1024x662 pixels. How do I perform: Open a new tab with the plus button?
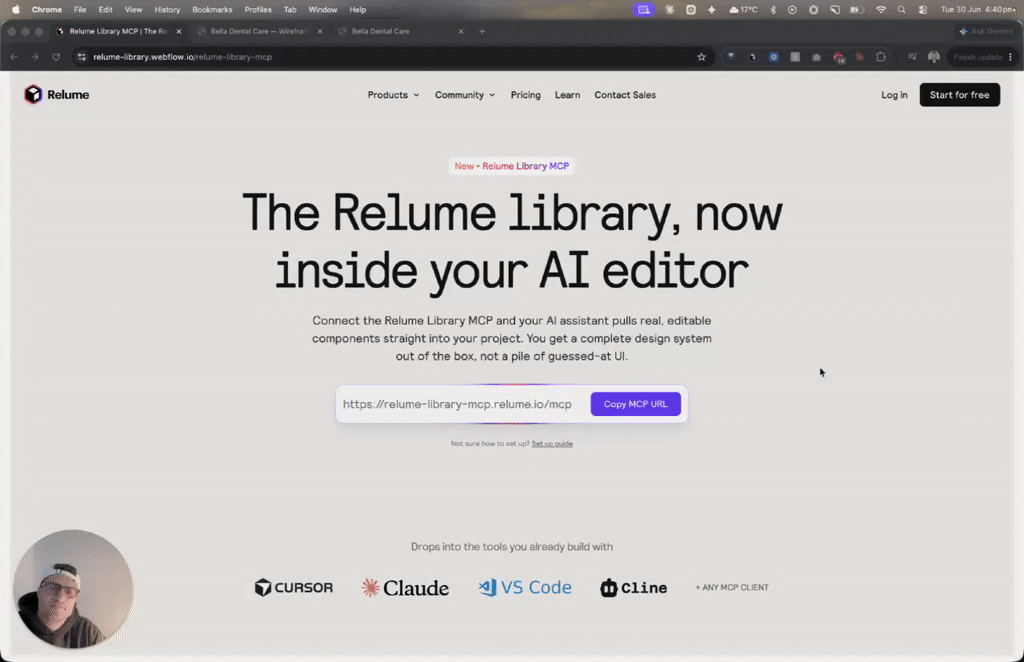click(482, 31)
